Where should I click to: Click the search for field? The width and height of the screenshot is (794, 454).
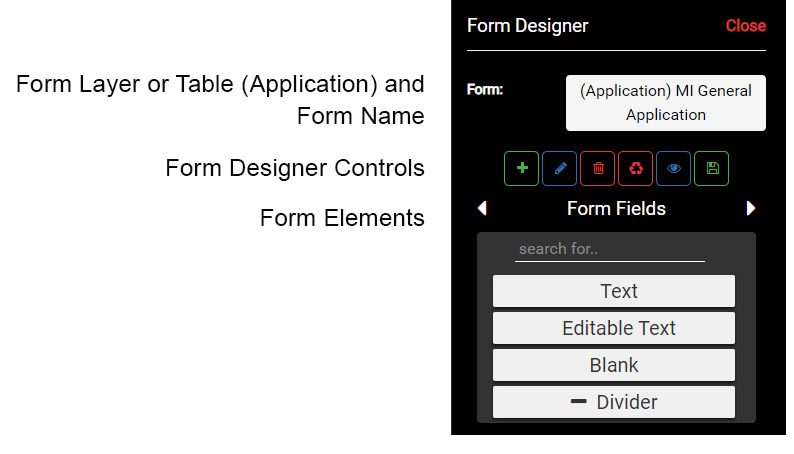click(x=609, y=249)
